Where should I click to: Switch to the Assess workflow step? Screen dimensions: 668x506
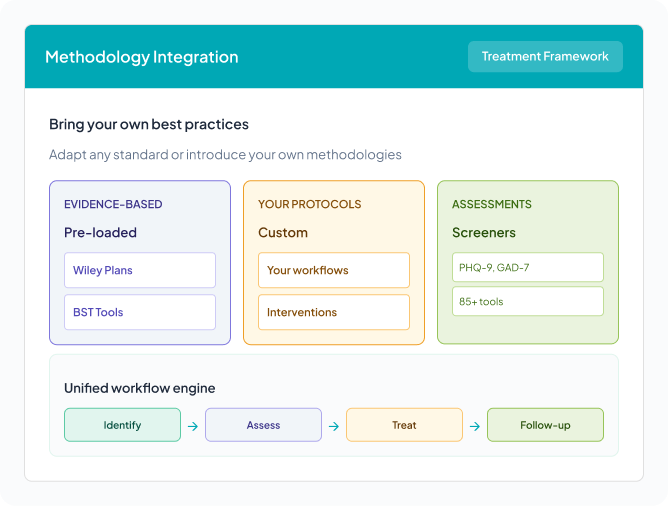[263, 425]
